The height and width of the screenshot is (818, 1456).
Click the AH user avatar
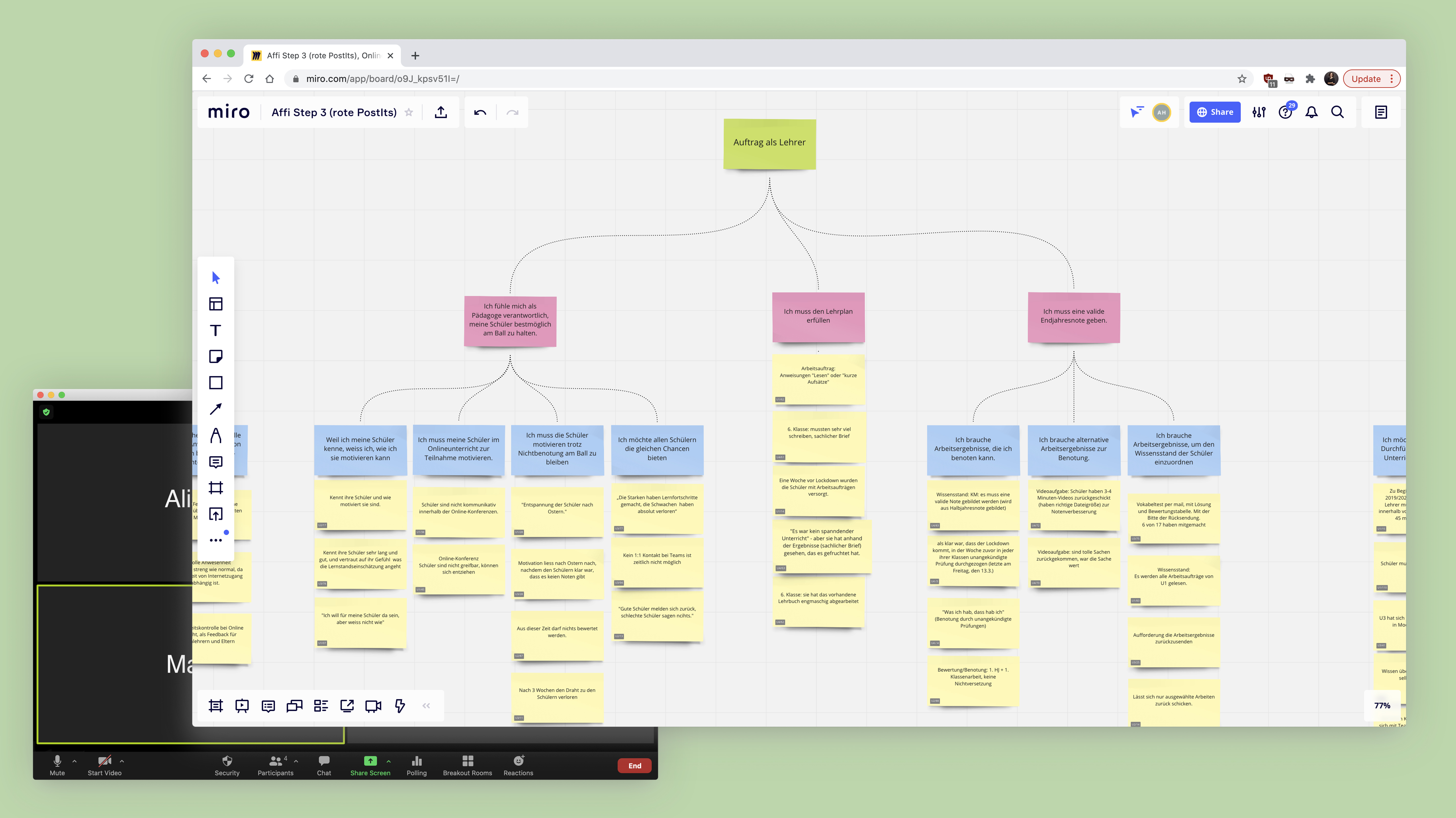1161,112
